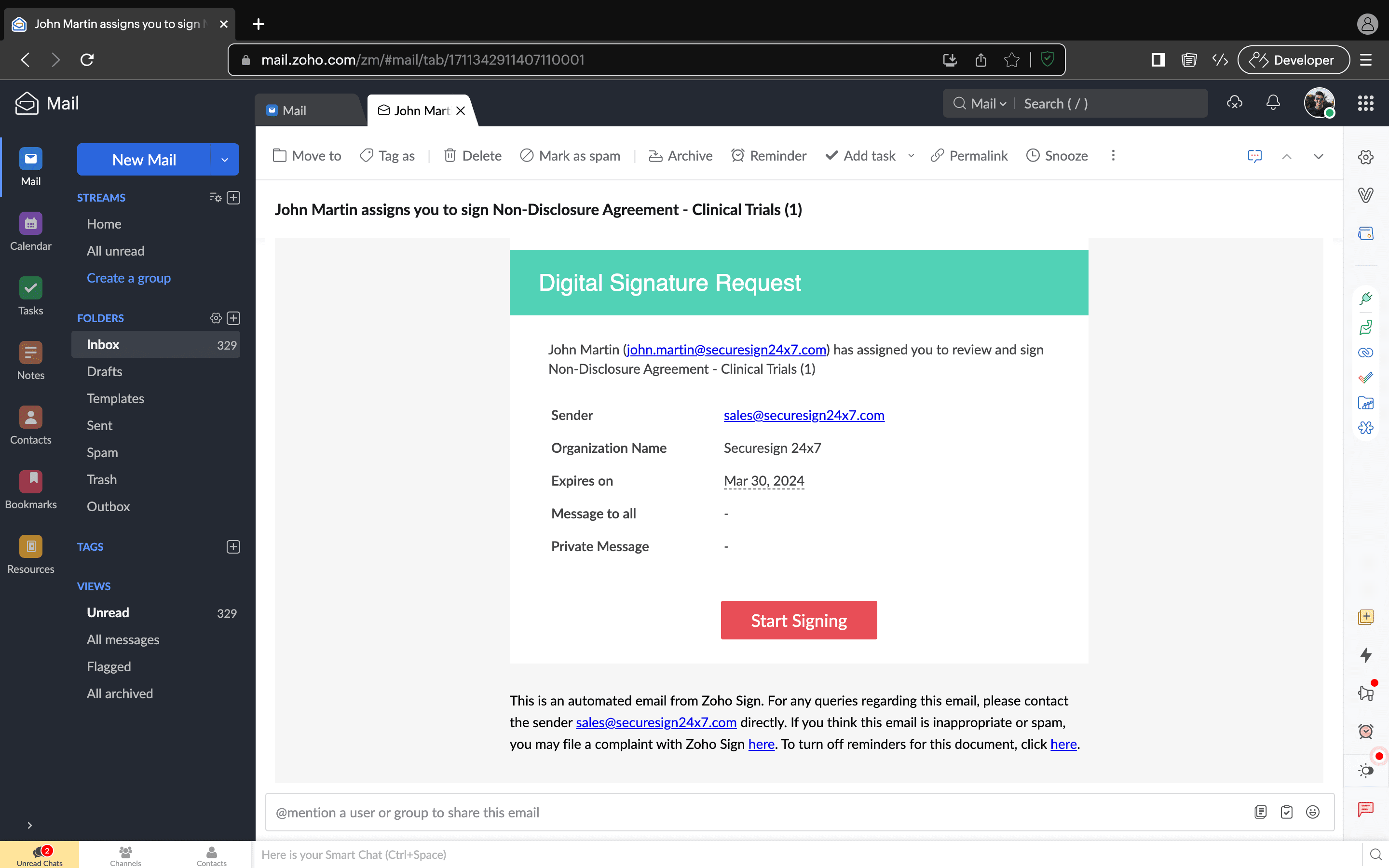
Task: Open the john.martin@securesign24x7.com link
Action: point(726,350)
